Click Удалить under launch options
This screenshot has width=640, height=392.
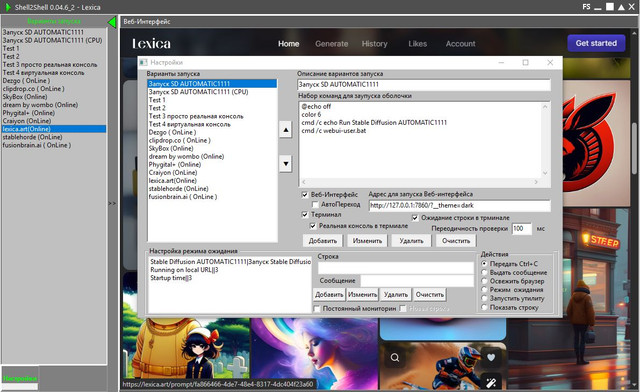coord(411,241)
